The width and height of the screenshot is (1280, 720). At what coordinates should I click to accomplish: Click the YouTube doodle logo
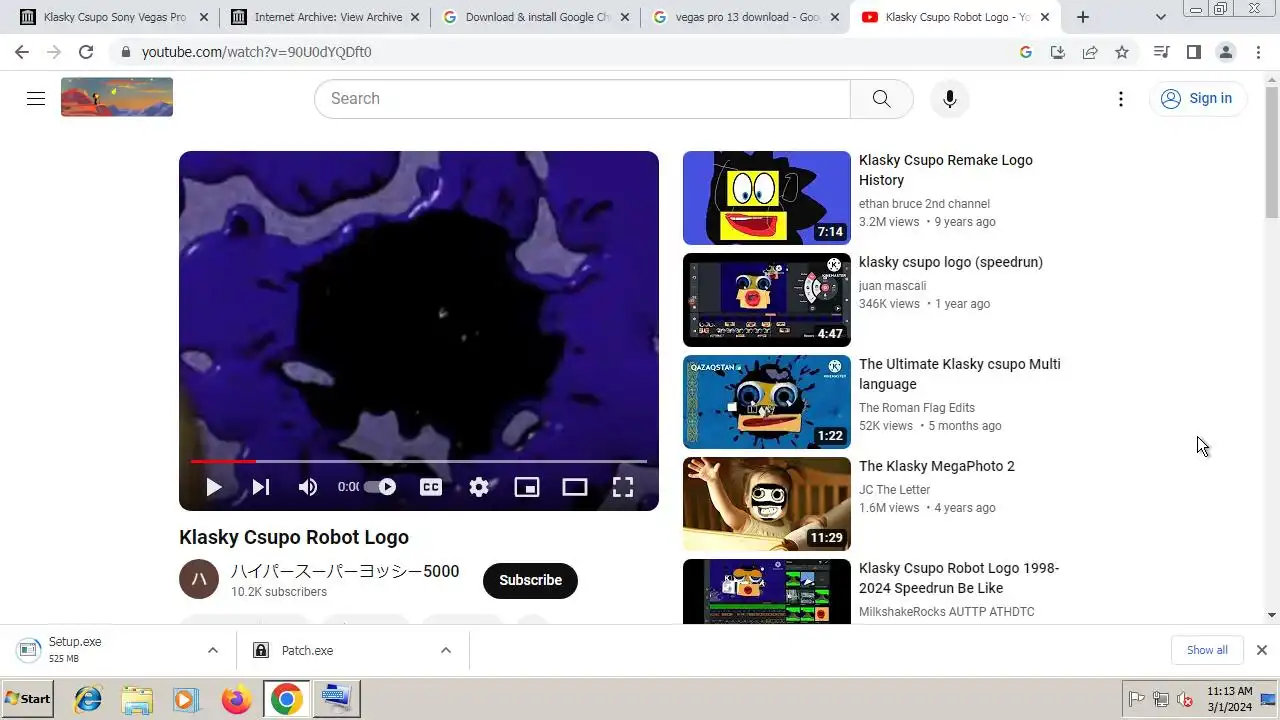117,98
